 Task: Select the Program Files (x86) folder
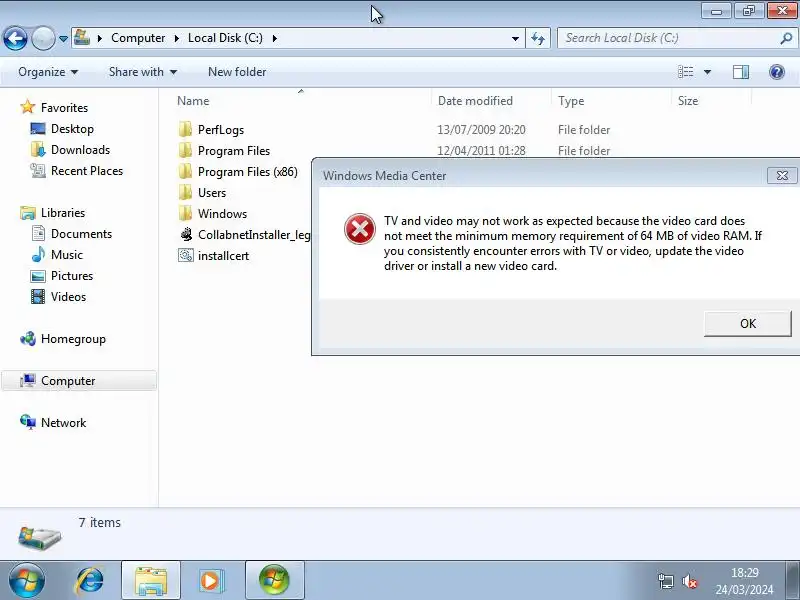click(247, 171)
